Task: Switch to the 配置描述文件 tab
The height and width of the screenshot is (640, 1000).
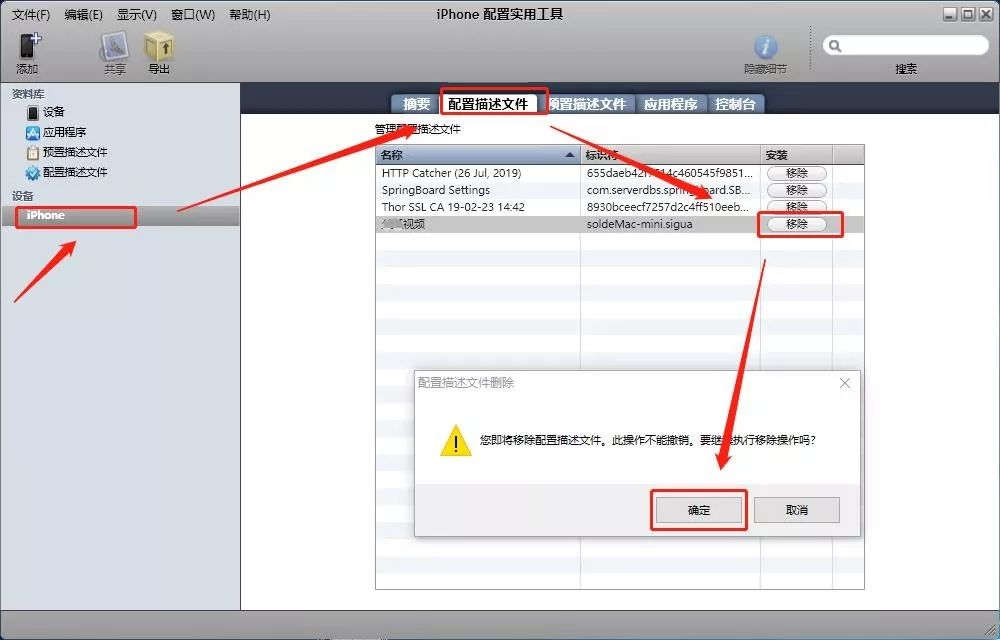Action: pyautogui.click(x=489, y=104)
